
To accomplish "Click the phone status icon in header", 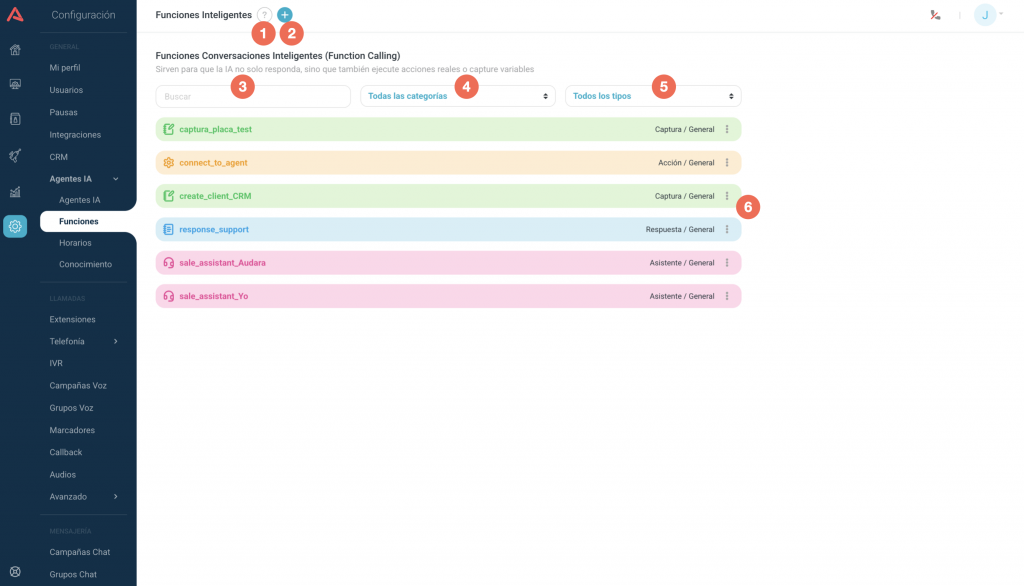I will coord(935,15).
